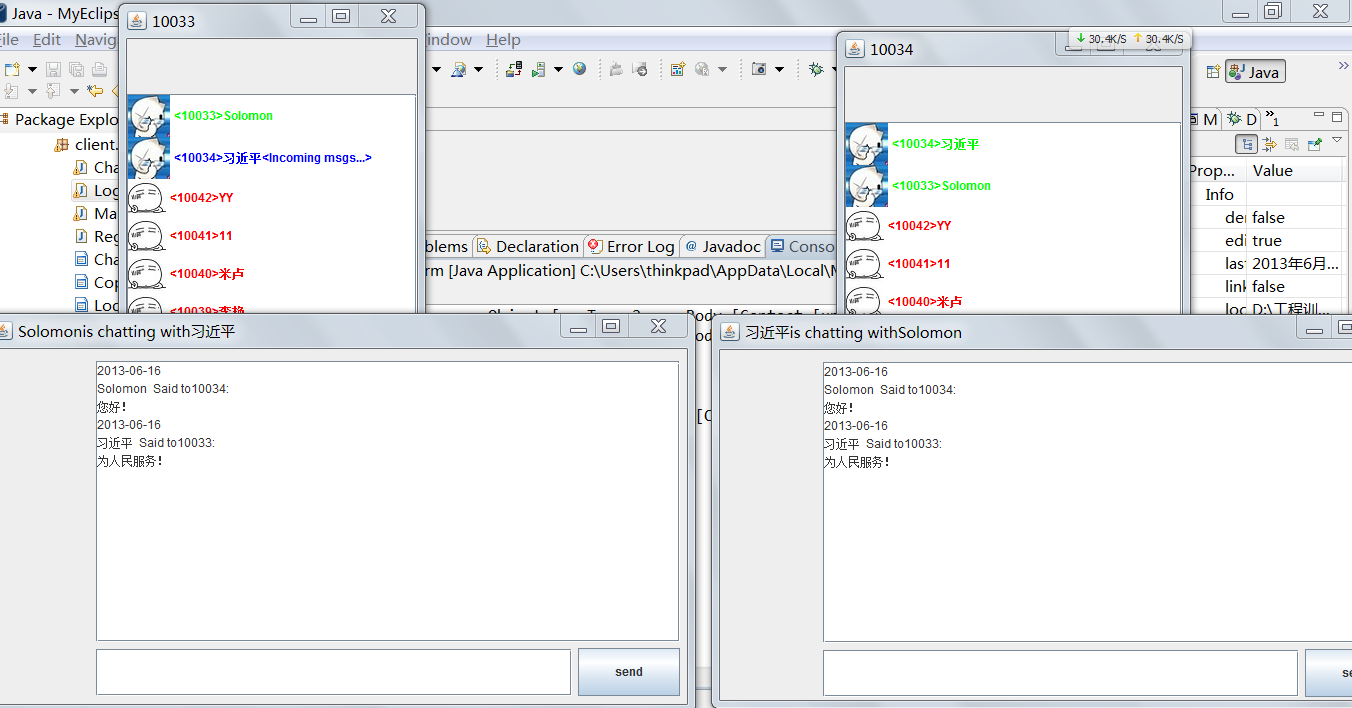The width and height of the screenshot is (1352, 708).
Task: Click the Deploy MyEclipse server applications icon
Action: point(514,69)
